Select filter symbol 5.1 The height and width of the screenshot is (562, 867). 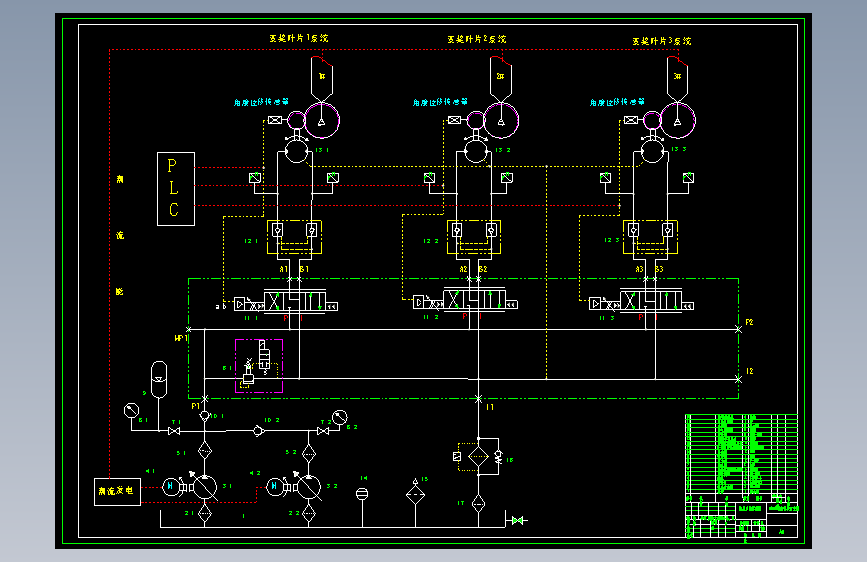pyautogui.click(x=205, y=451)
